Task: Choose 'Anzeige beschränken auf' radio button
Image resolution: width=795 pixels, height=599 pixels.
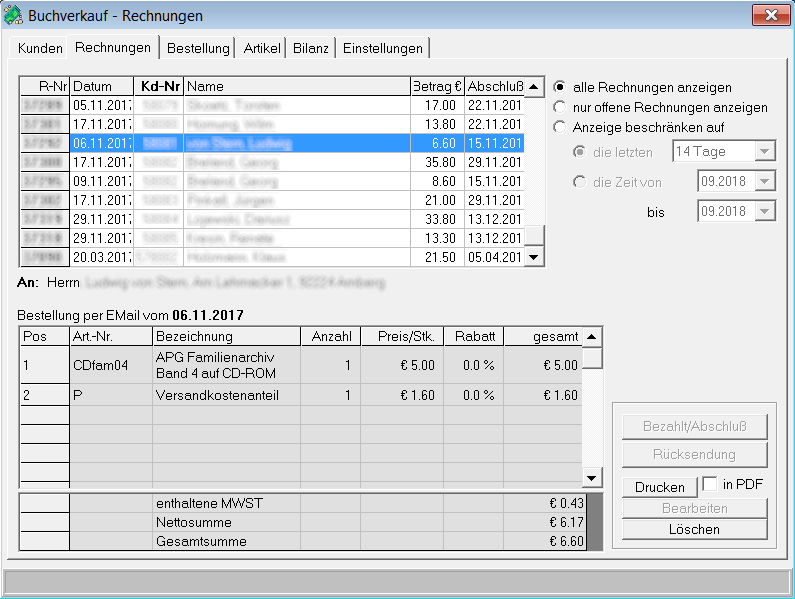Action: point(560,127)
